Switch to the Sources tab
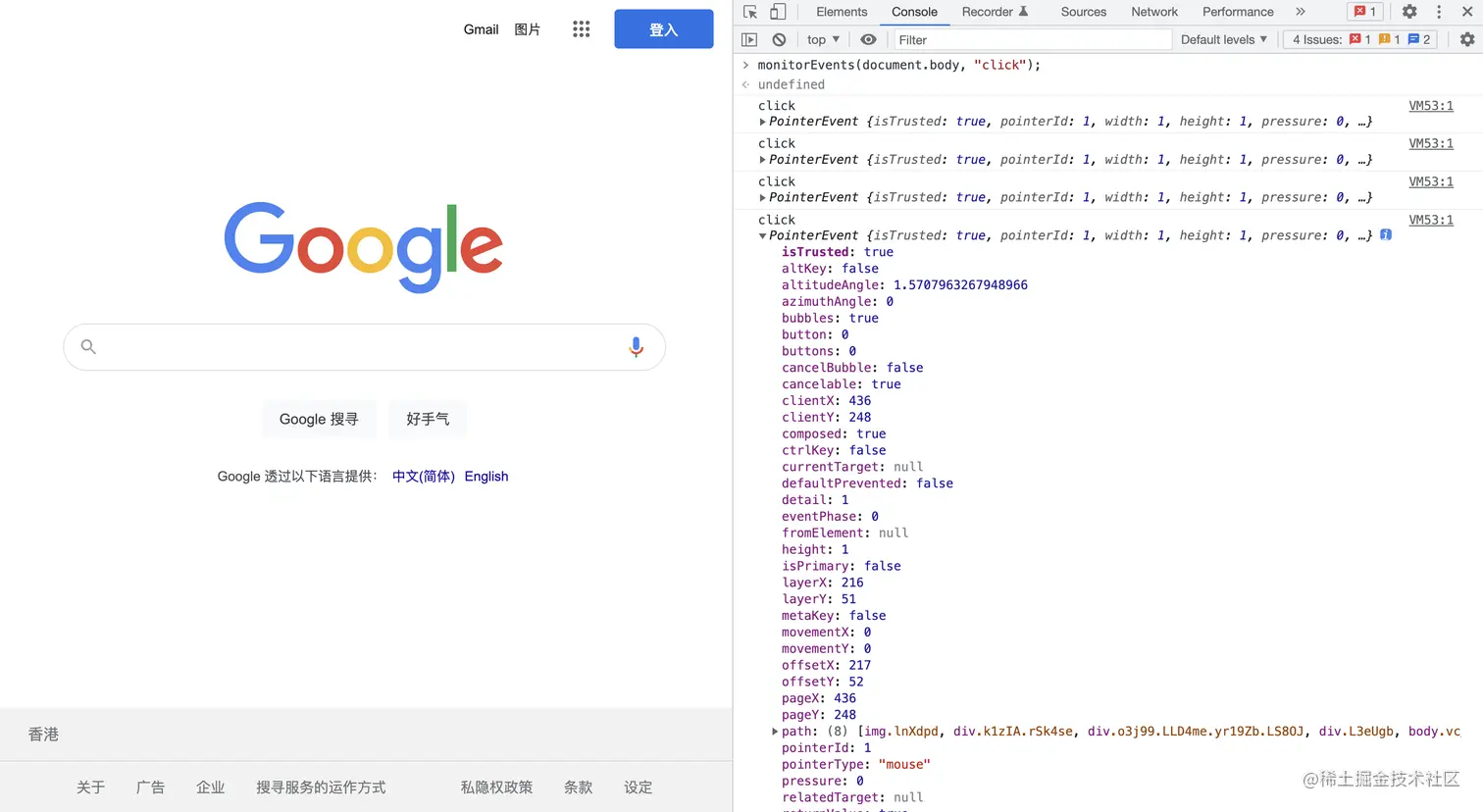This screenshot has width=1483, height=812. 1083,12
